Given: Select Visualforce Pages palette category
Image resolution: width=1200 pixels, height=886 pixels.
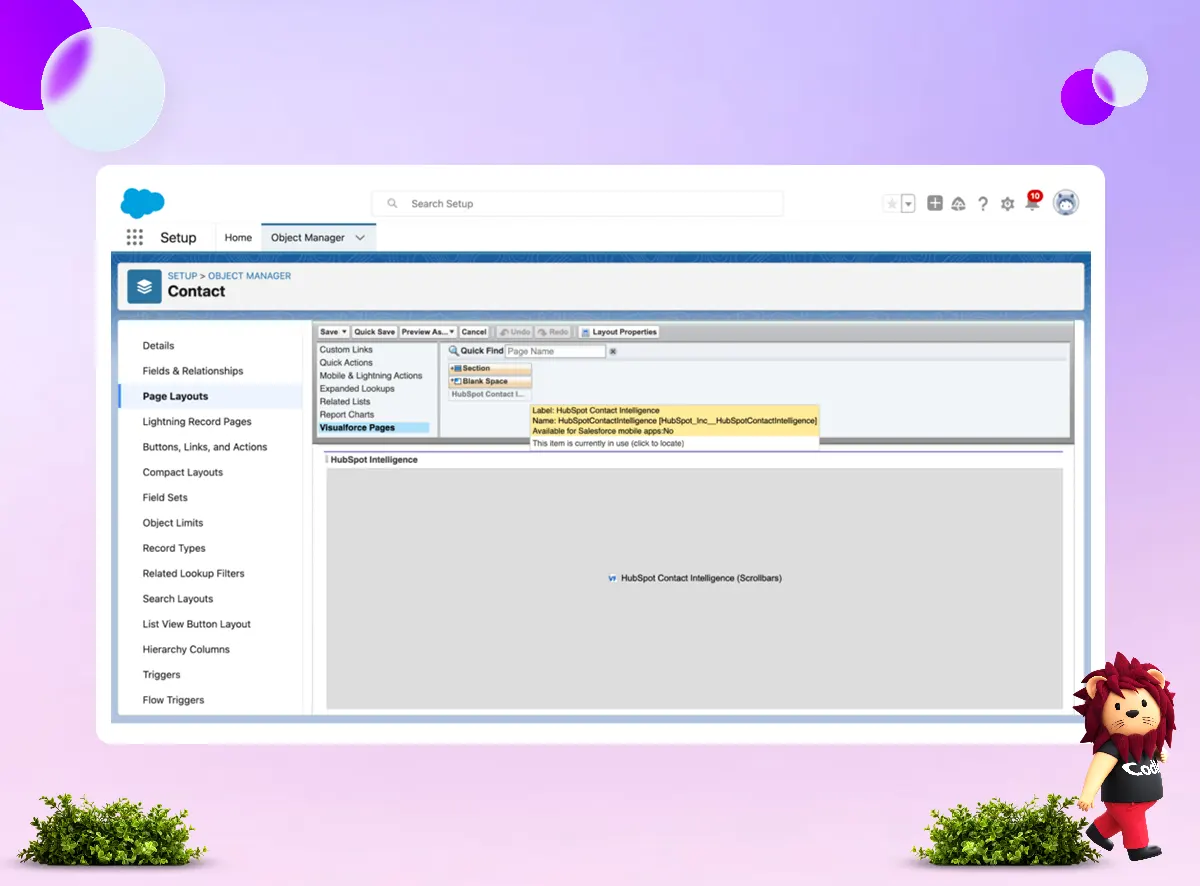Looking at the screenshot, I should tap(374, 428).
